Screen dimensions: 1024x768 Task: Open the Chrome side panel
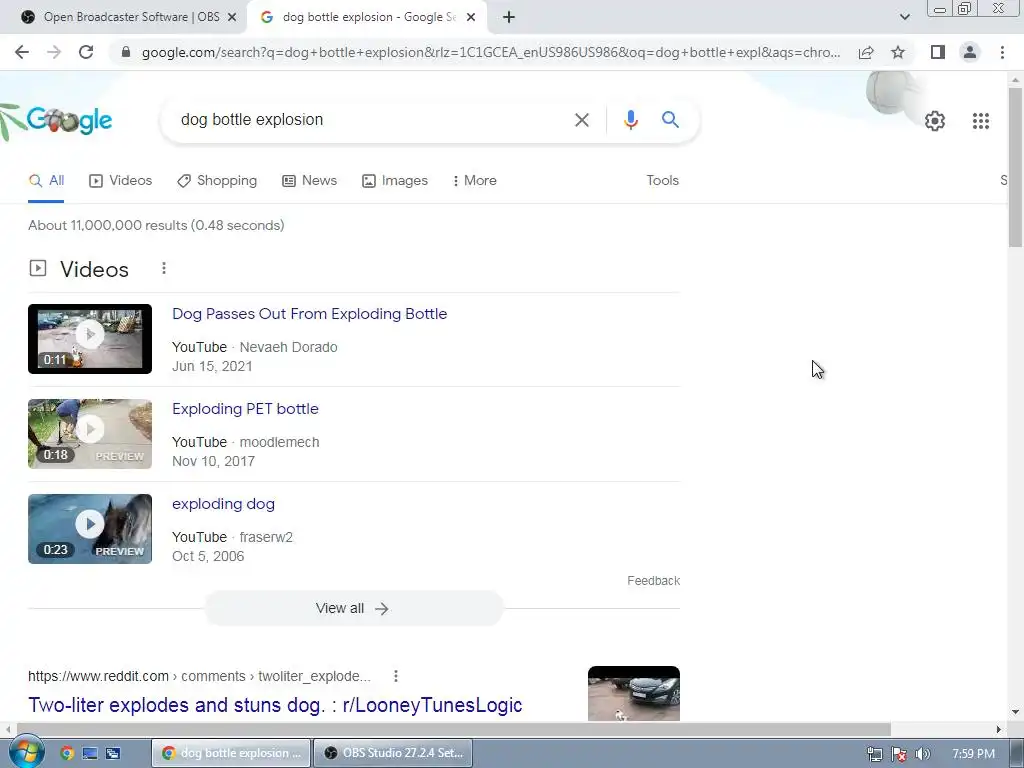(x=938, y=52)
